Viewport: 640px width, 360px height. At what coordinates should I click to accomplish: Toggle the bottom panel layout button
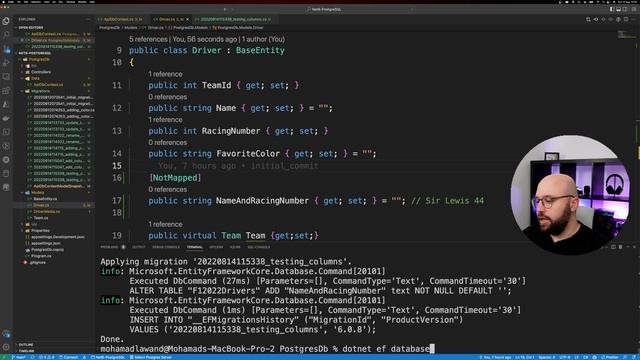point(619,9)
